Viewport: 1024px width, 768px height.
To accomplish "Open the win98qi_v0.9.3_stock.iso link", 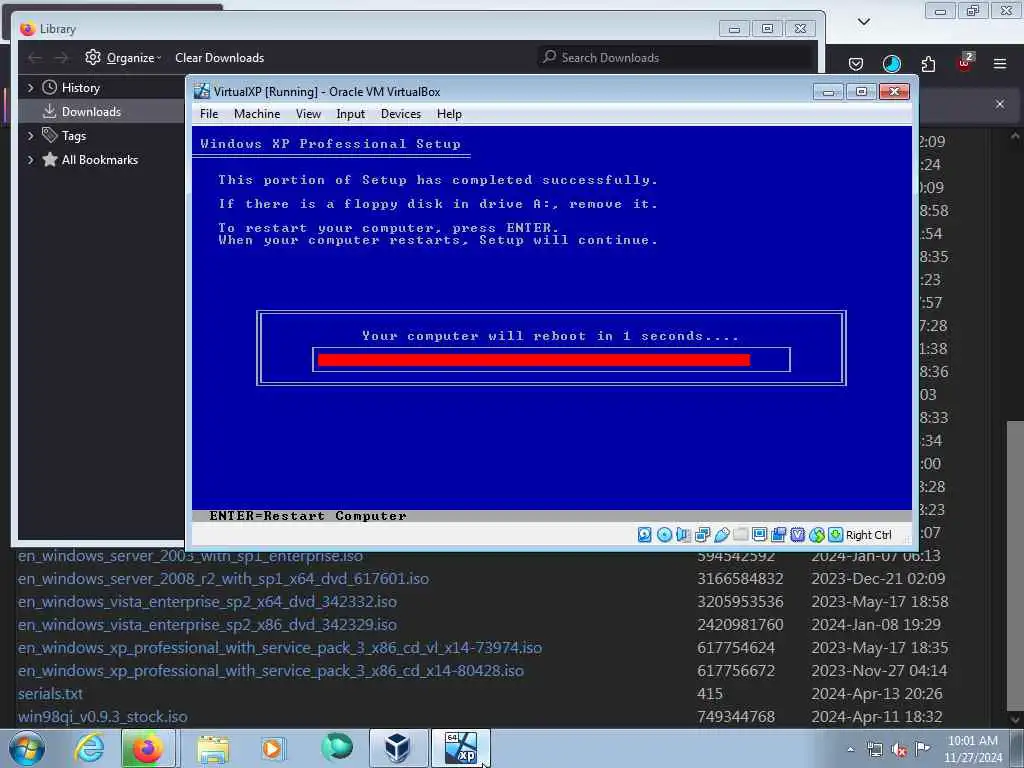I will click(x=103, y=716).
